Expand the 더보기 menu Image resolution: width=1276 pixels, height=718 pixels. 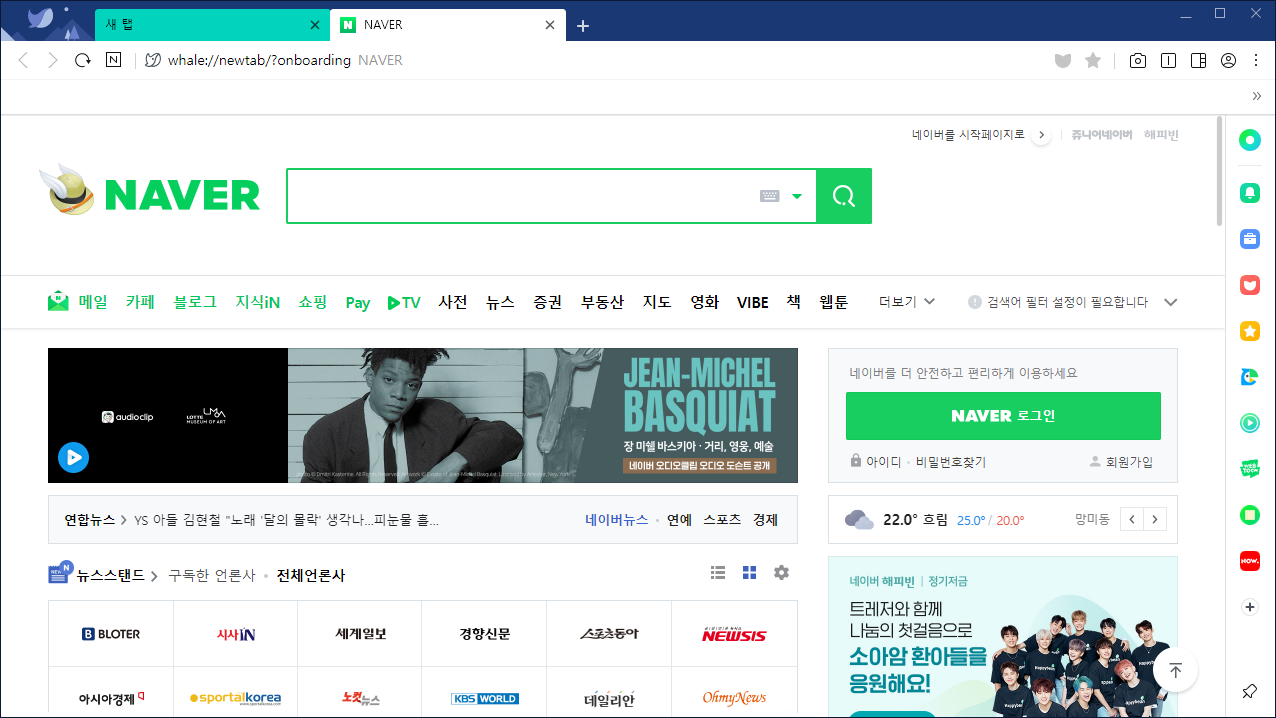(907, 302)
